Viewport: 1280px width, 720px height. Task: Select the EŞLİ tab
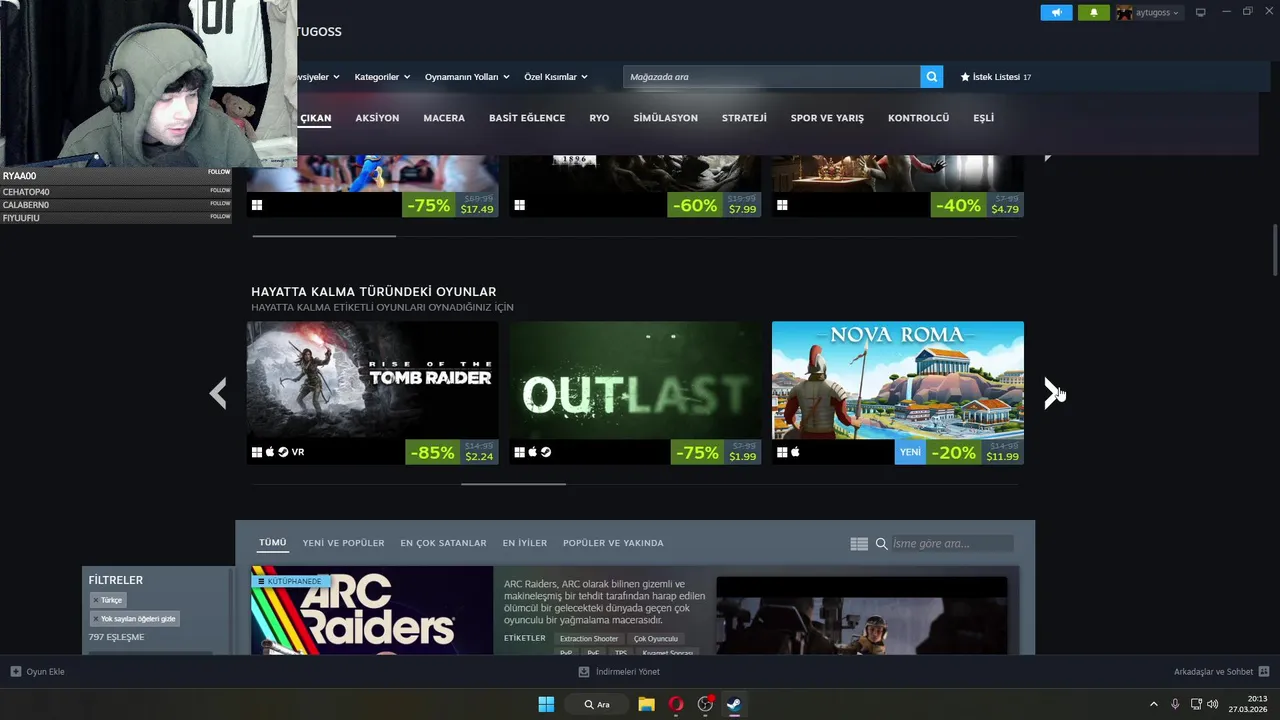pyautogui.click(x=984, y=118)
